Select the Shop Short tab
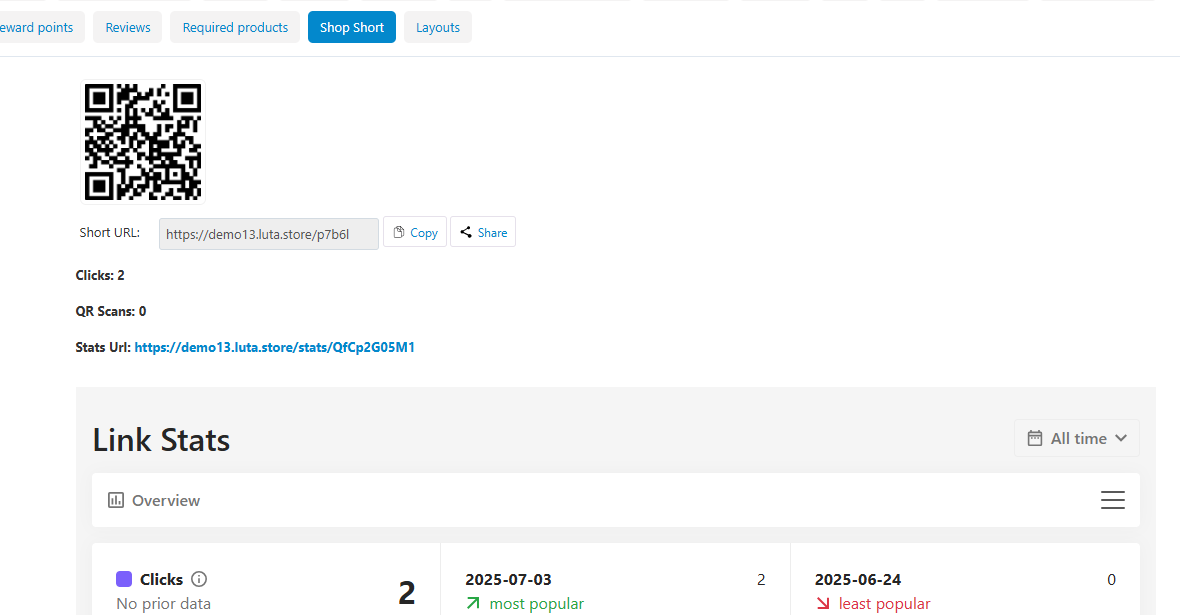This screenshot has width=1194, height=615. point(352,27)
